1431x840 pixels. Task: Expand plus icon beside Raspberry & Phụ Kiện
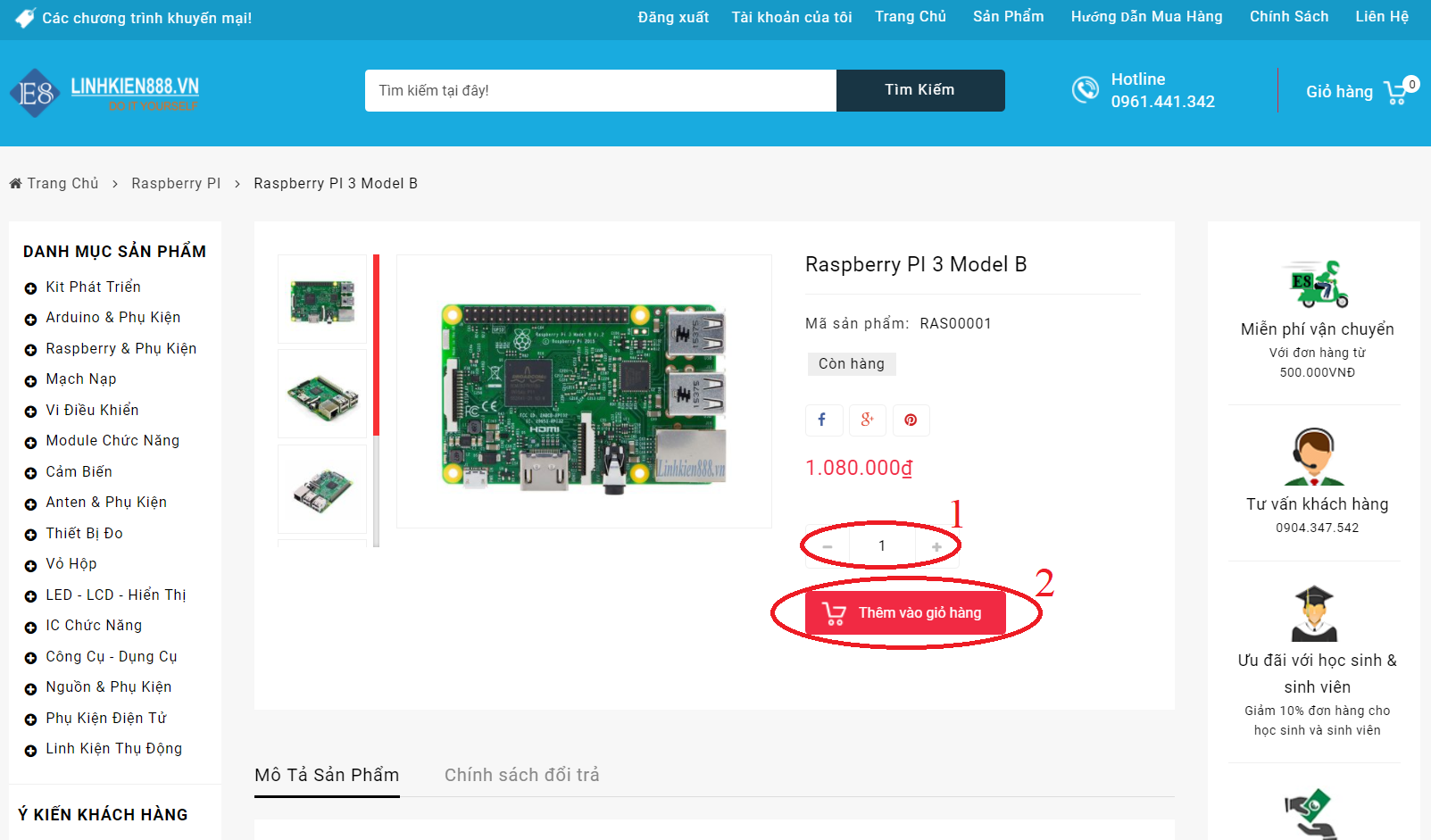tap(30, 350)
